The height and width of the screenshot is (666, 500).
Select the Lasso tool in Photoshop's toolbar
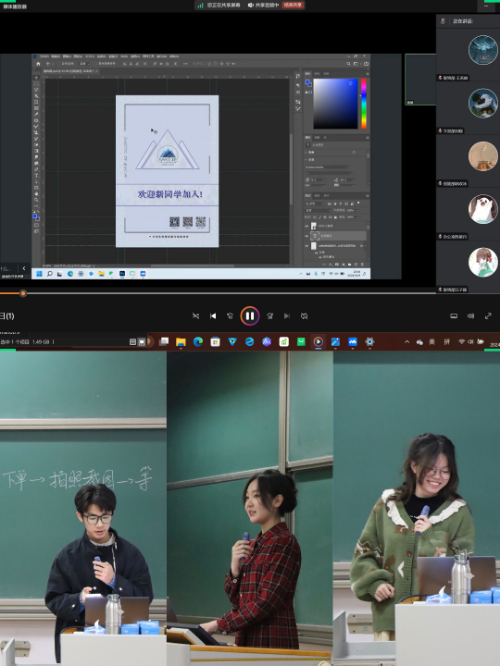36,90
